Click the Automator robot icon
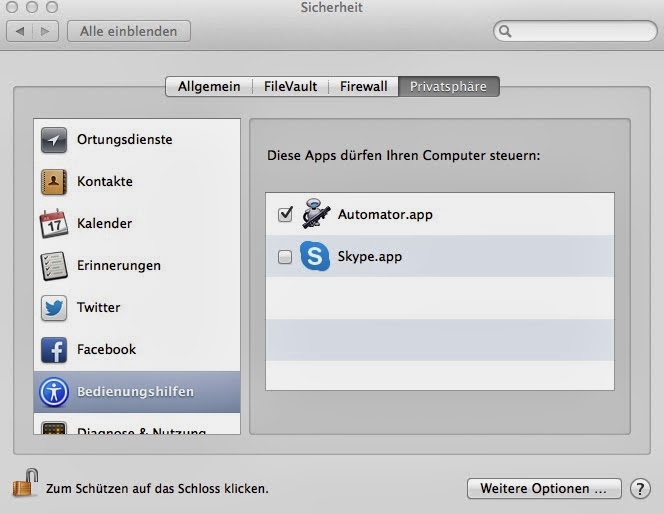This screenshot has height=514, width=664. point(315,214)
